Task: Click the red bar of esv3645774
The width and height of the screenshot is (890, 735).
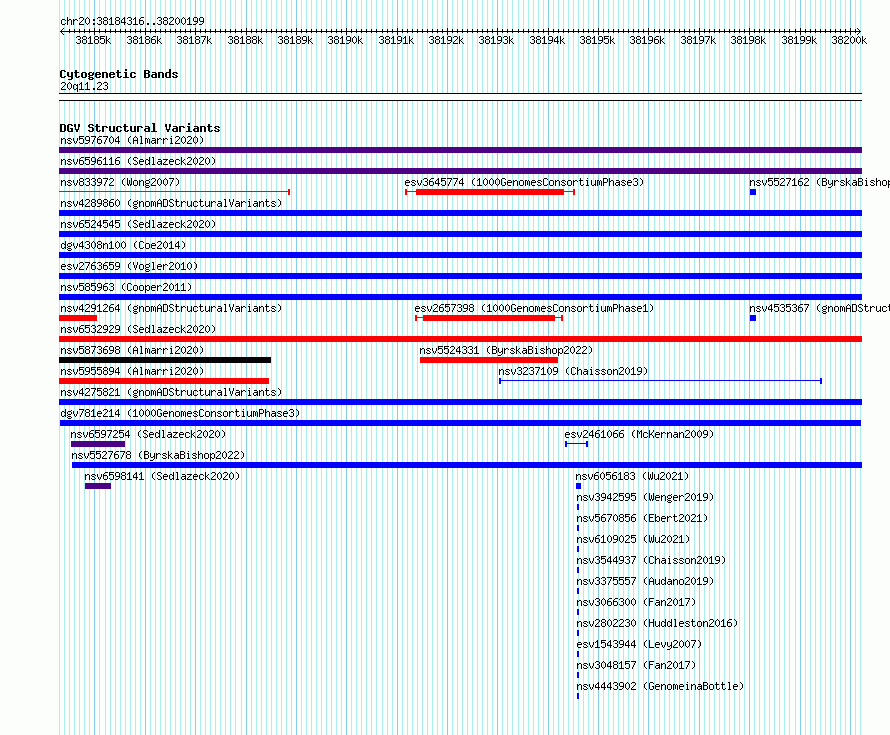Action: pos(490,192)
